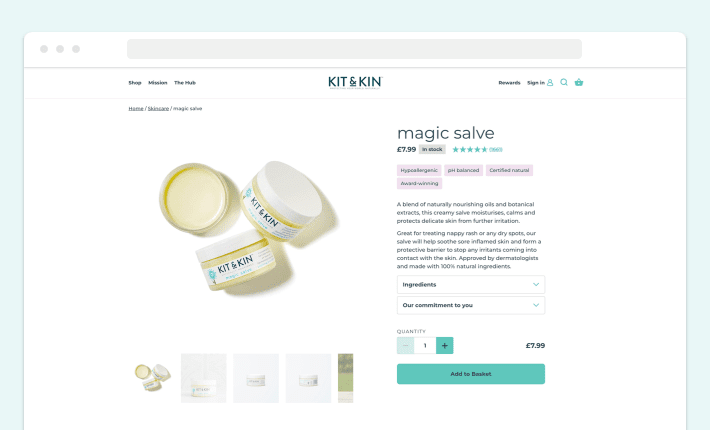Increase quantity with the plus button

coord(445,345)
